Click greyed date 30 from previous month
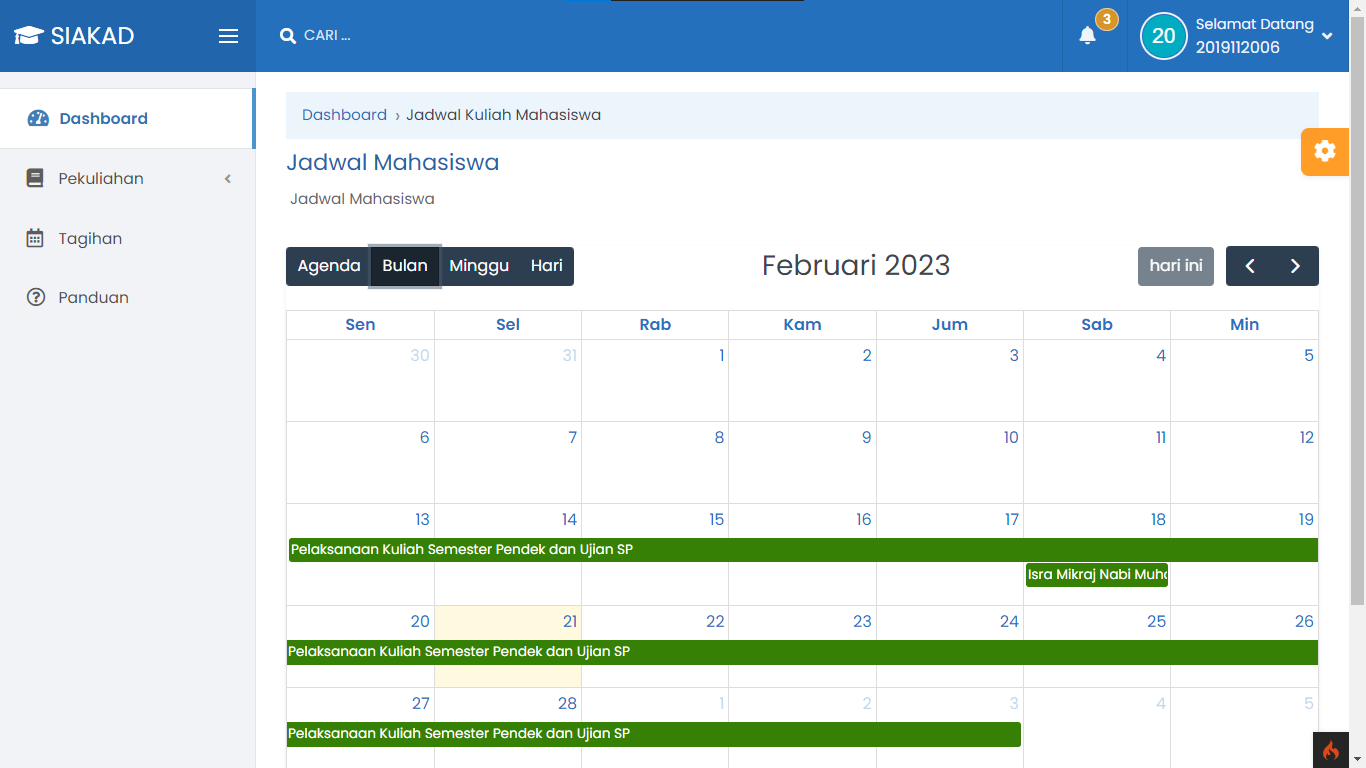 click(420, 355)
